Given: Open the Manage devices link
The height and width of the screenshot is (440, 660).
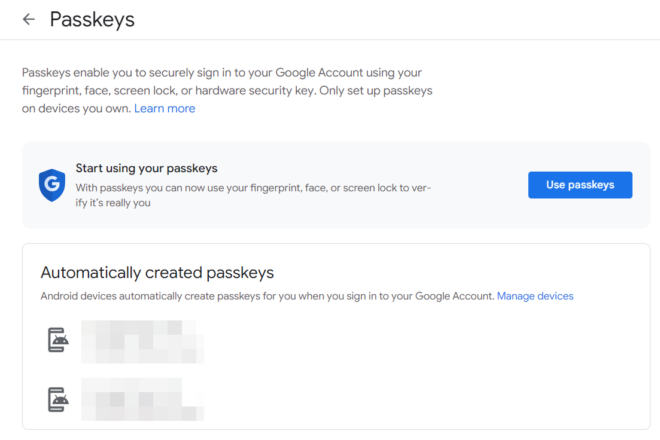Looking at the screenshot, I should (535, 296).
